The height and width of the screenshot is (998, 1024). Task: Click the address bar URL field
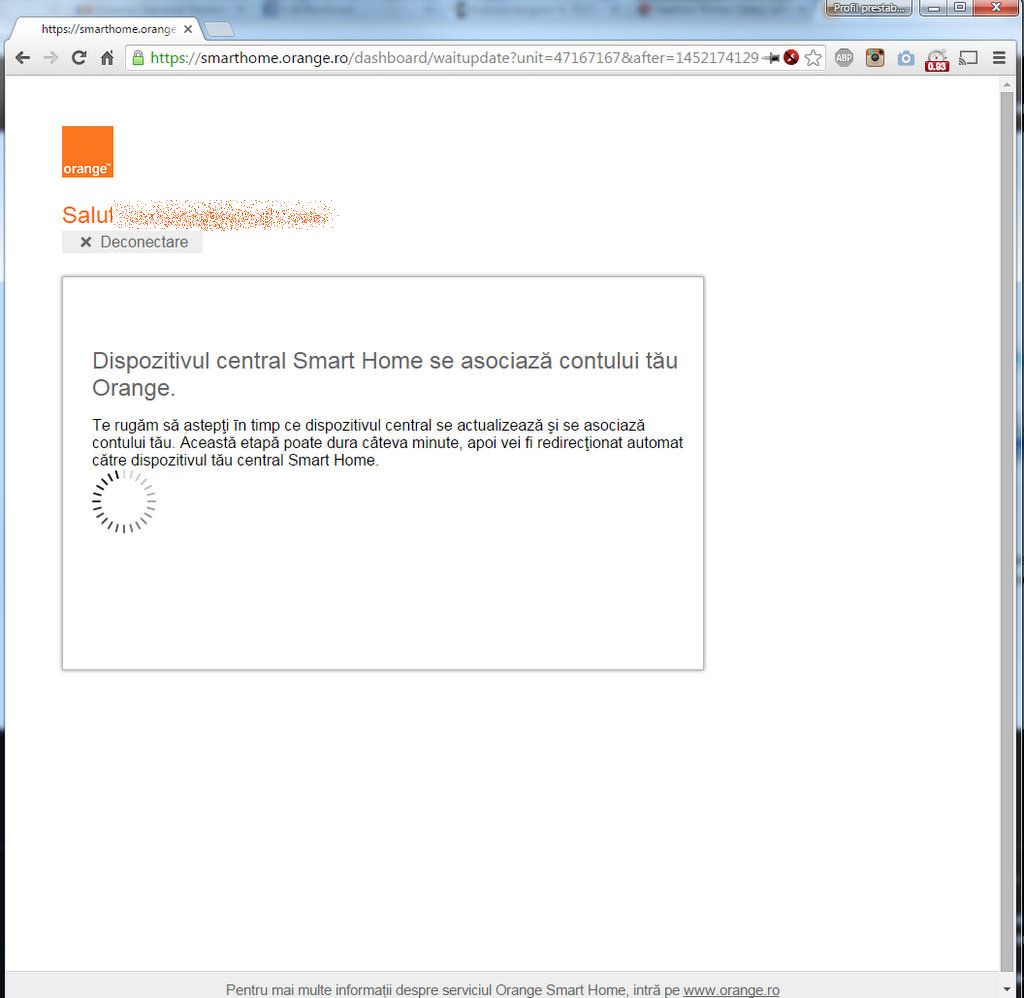pos(450,58)
